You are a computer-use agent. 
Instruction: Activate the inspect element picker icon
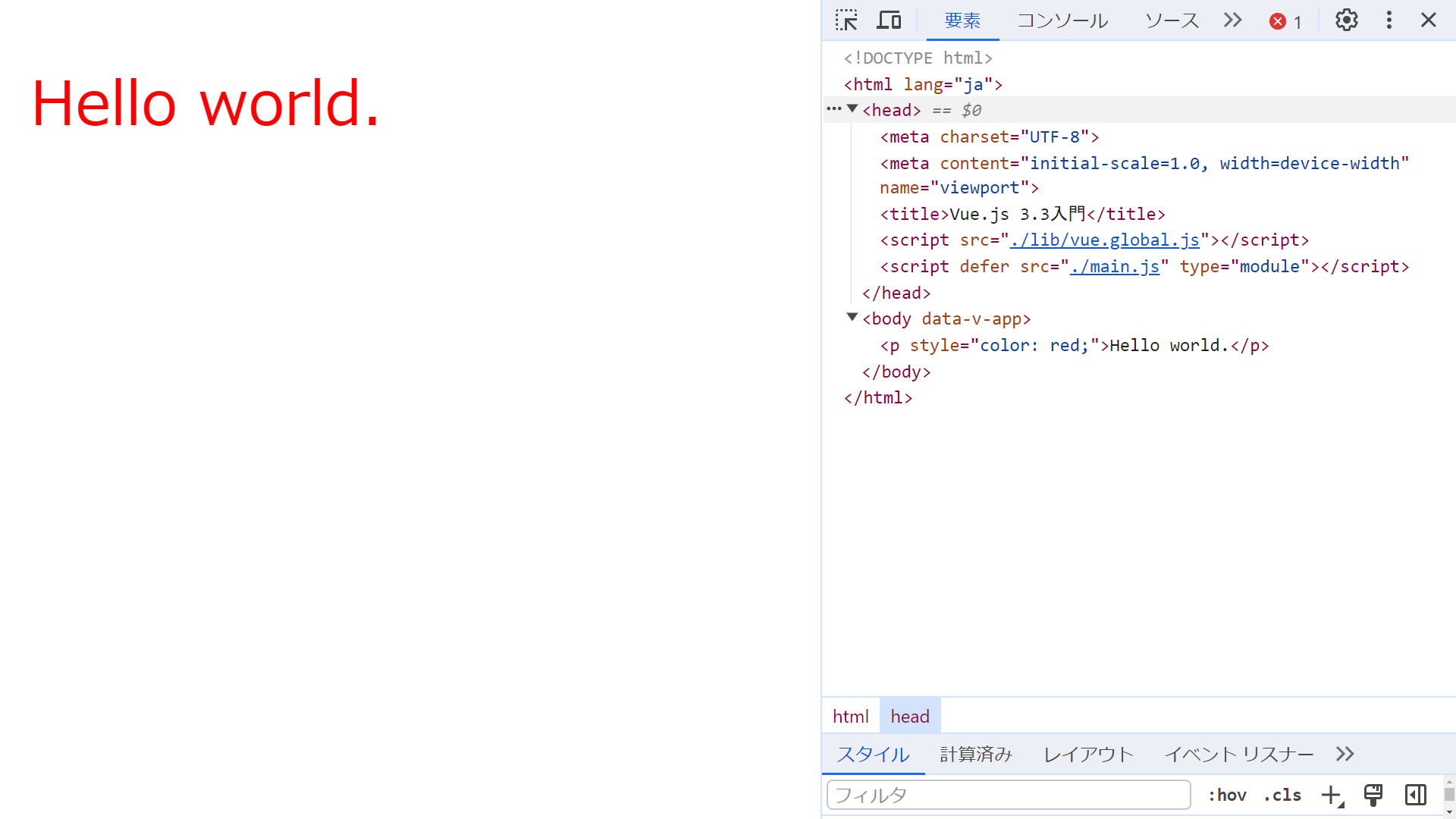[x=846, y=20]
